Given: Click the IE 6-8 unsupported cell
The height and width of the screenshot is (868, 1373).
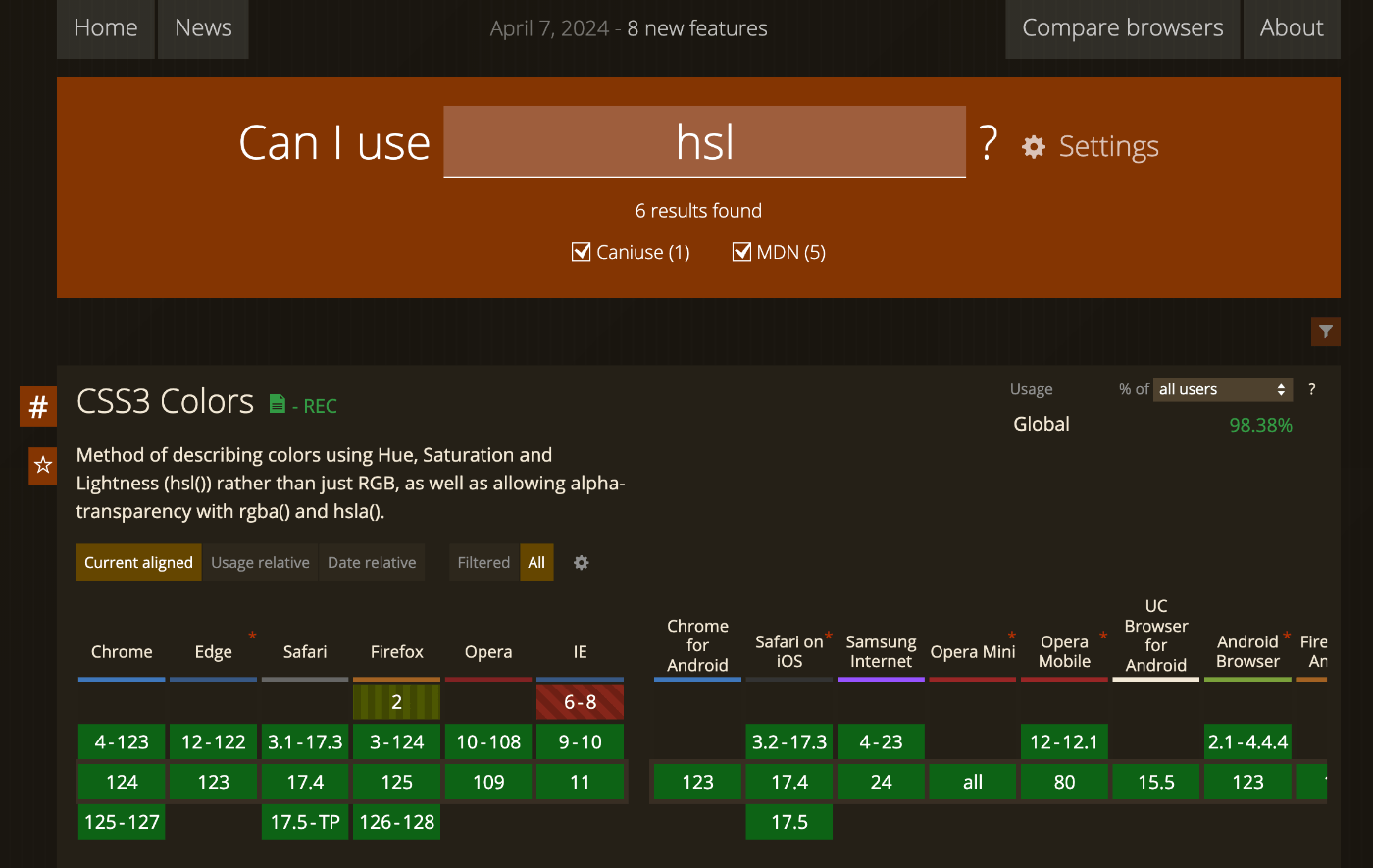Looking at the screenshot, I should point(581,702).
